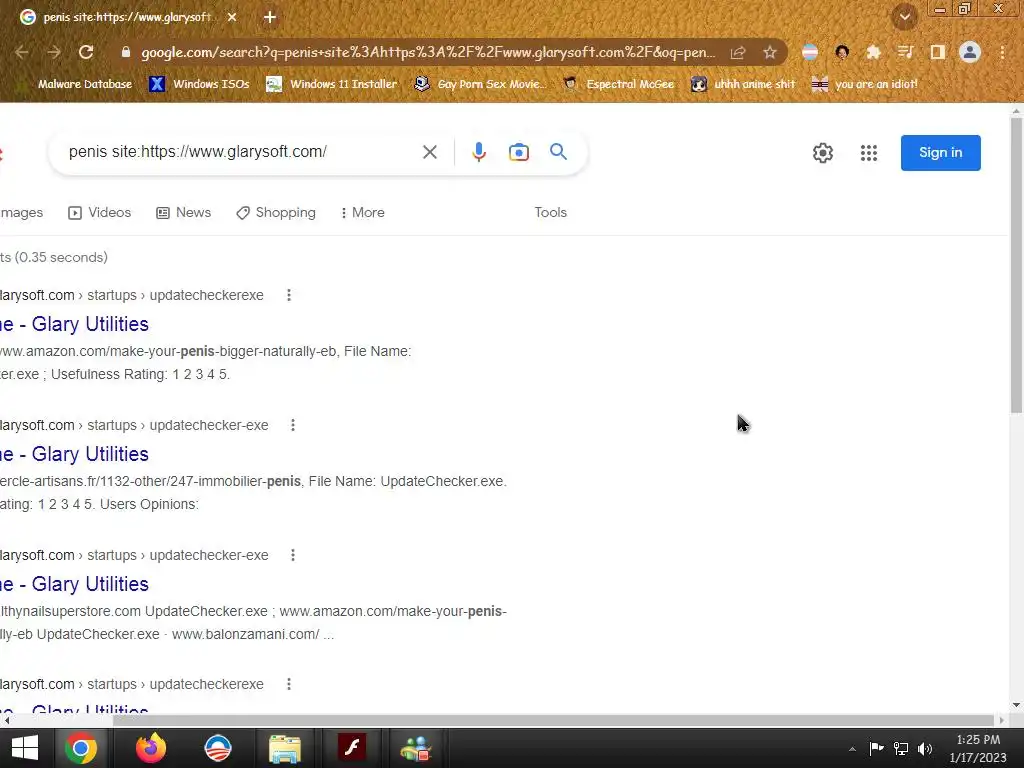Open a new browser tab
The width and height of the screenshot is (1024, 768).
click(270, 17)
